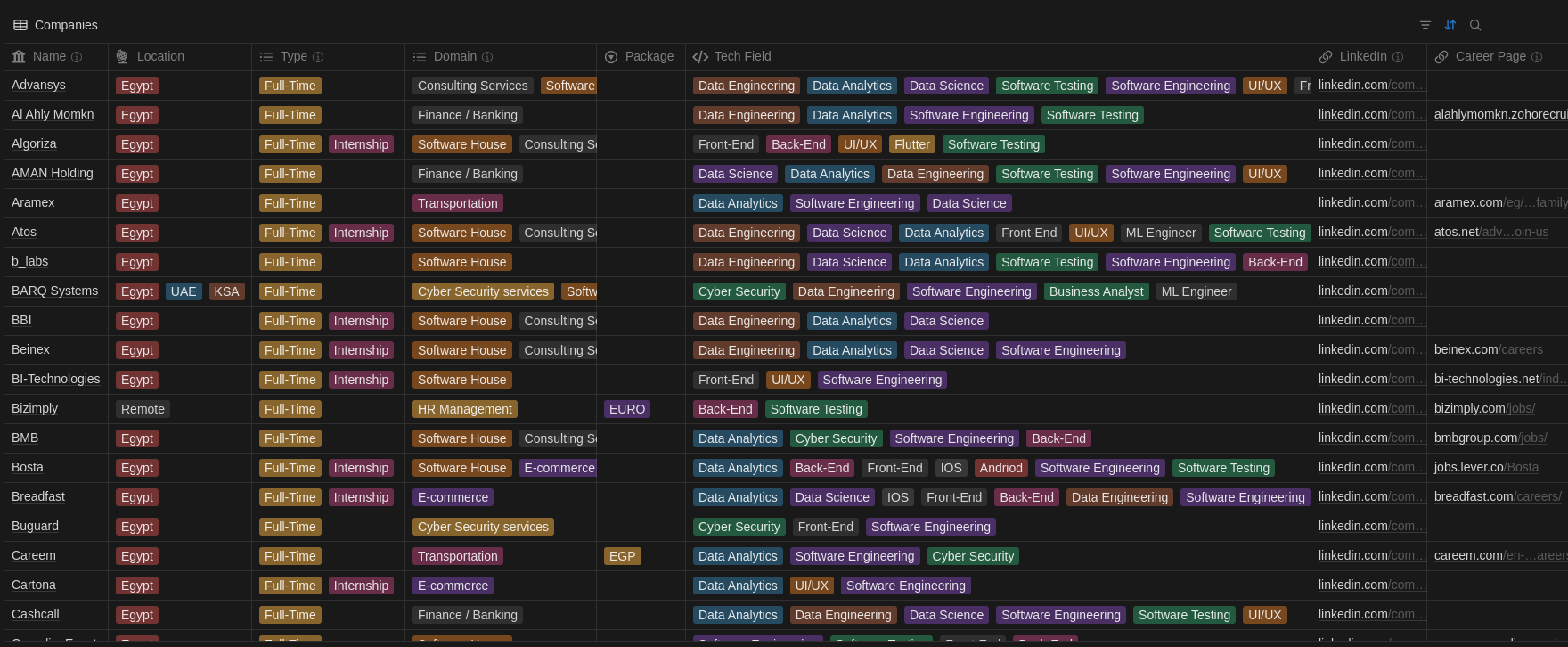Open the LinkedIn column header menu
Image resolution: width=1568 pixels, height=647 pixels.
pos(1368,56)
